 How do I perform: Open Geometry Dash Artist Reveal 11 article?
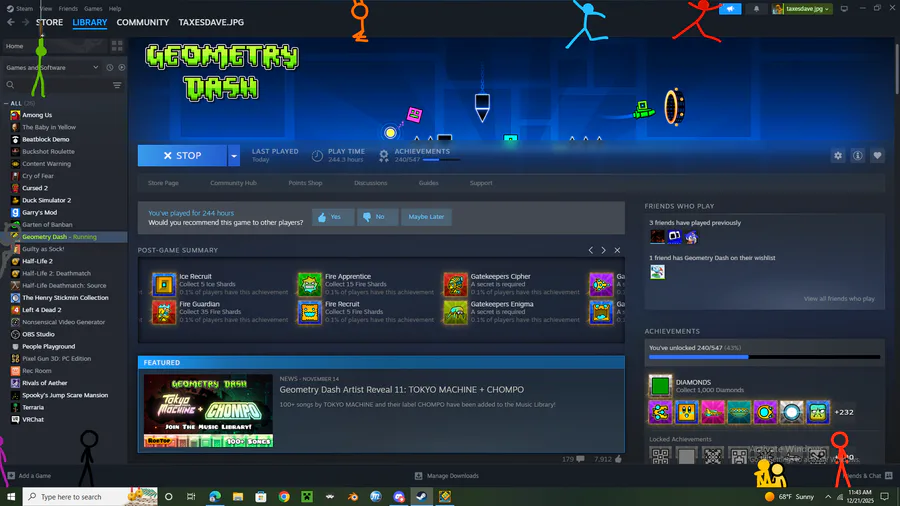(x=402, y=390)
